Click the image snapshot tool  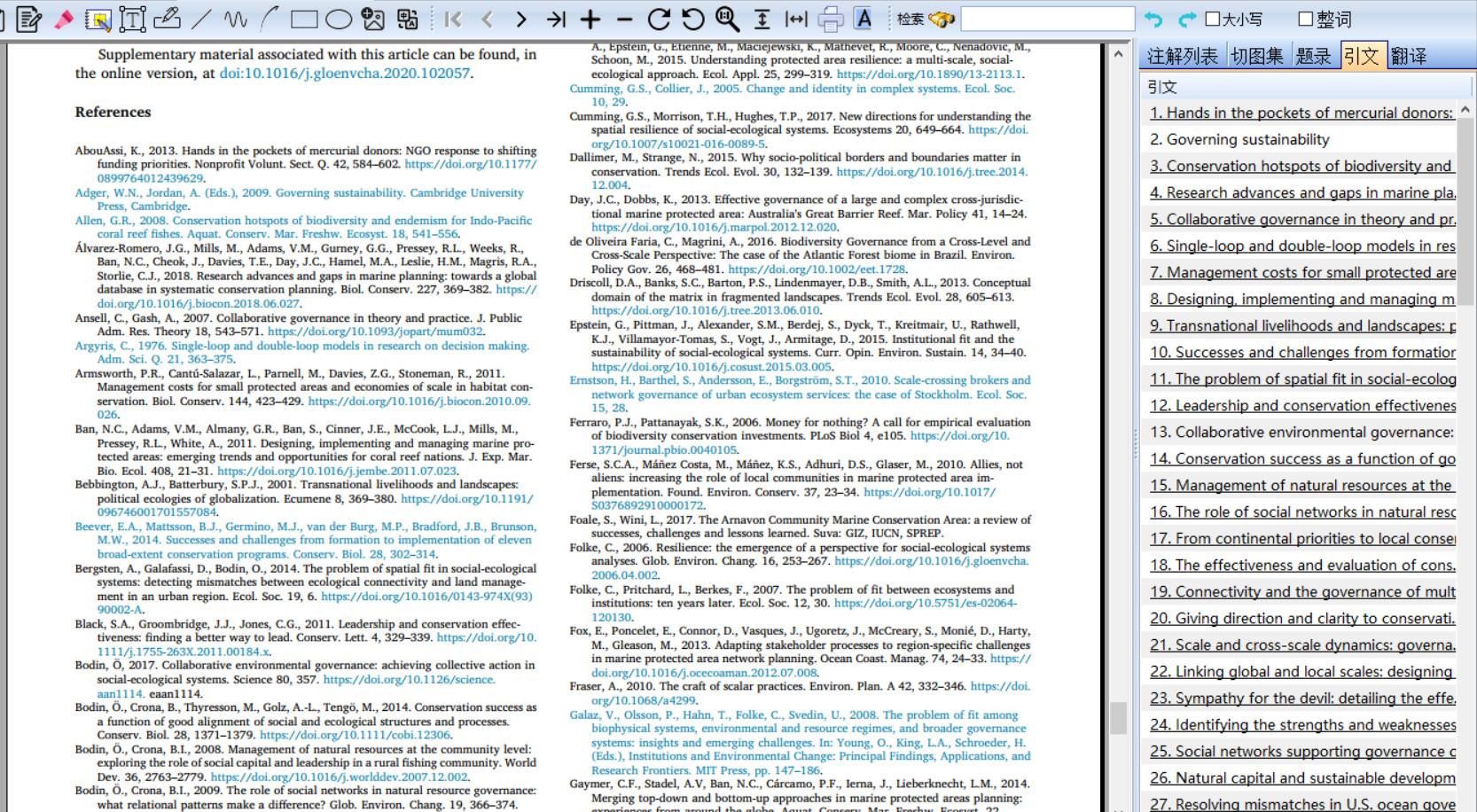click(373, 19)
